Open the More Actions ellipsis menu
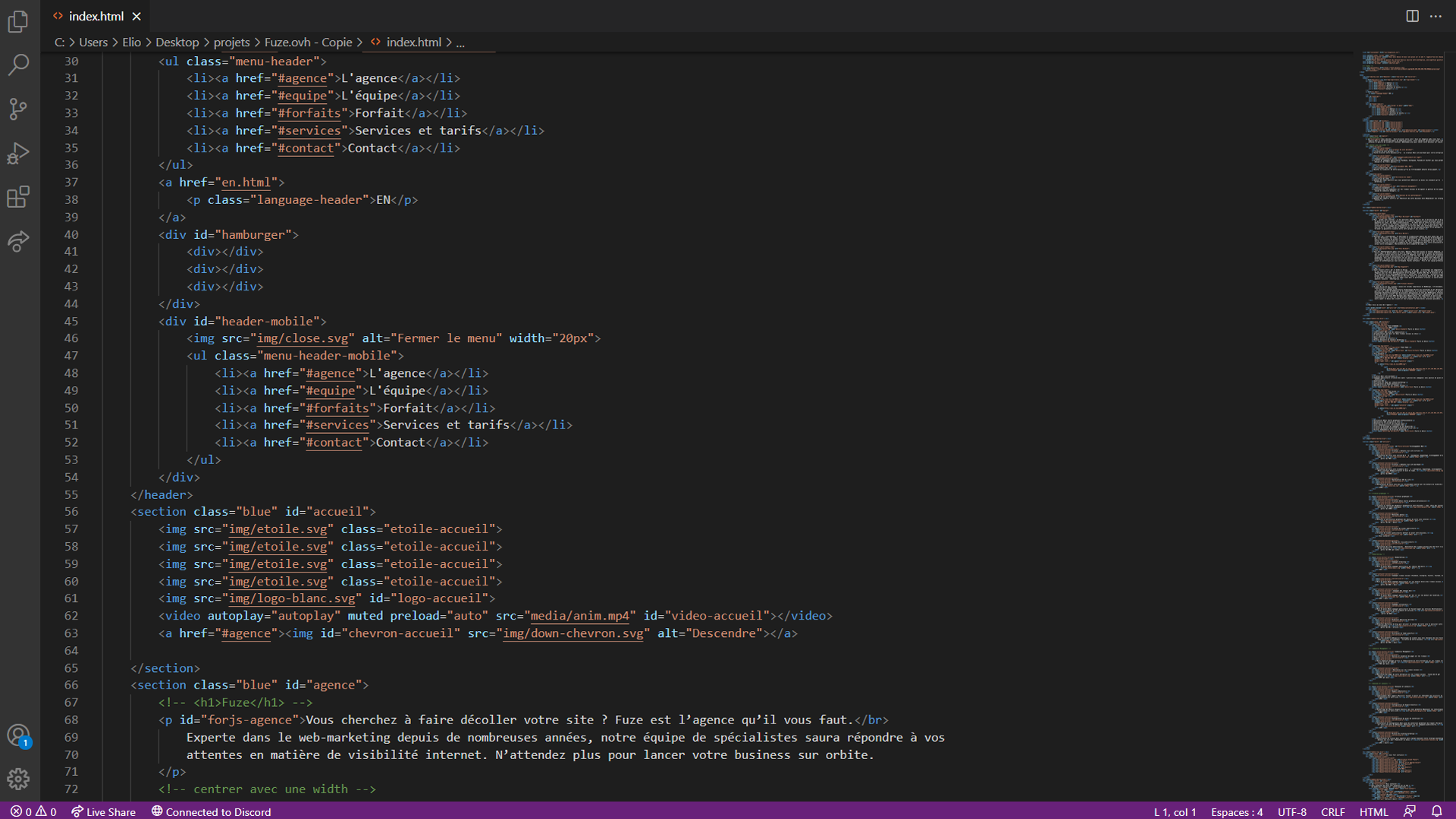Viewport: 1456px width, 819px height. (1436, 16)
